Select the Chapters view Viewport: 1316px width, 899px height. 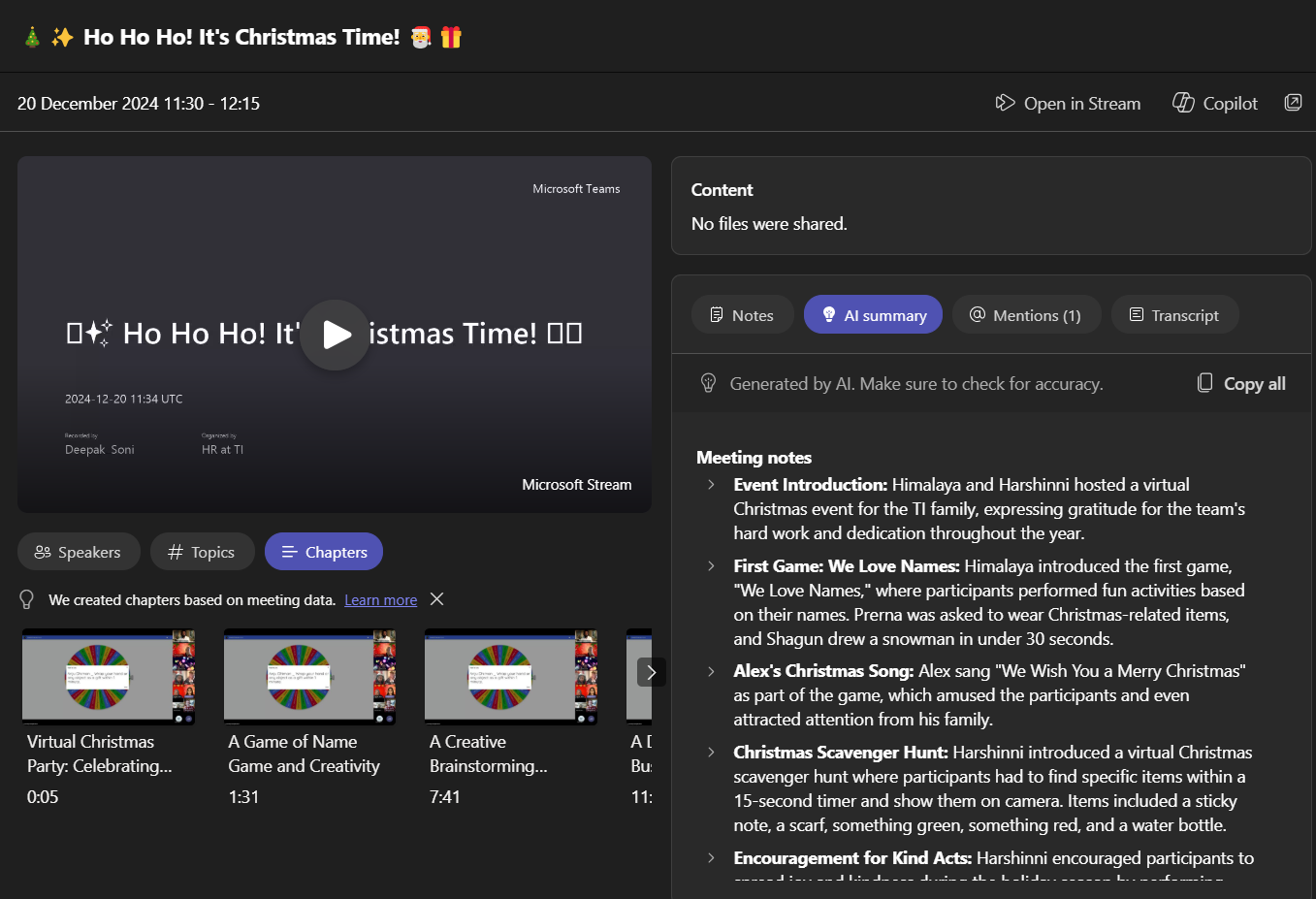point(324,551)
